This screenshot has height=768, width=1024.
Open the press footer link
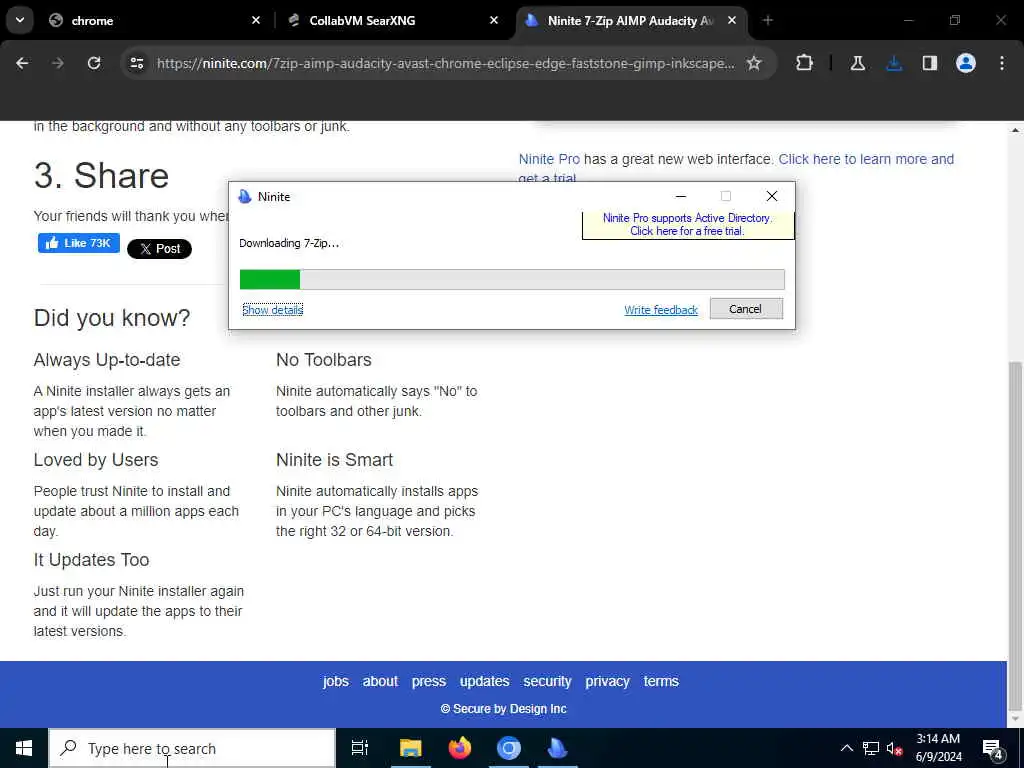(x=428, y=681)
